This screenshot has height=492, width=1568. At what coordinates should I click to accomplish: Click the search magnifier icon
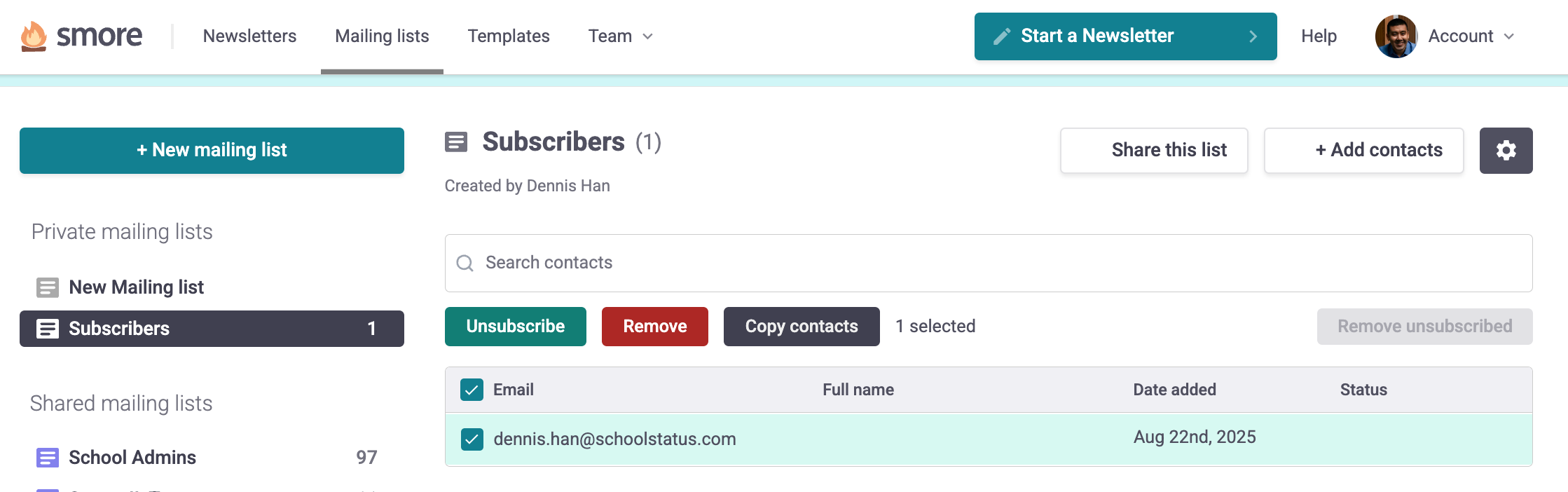click(465, 263)
